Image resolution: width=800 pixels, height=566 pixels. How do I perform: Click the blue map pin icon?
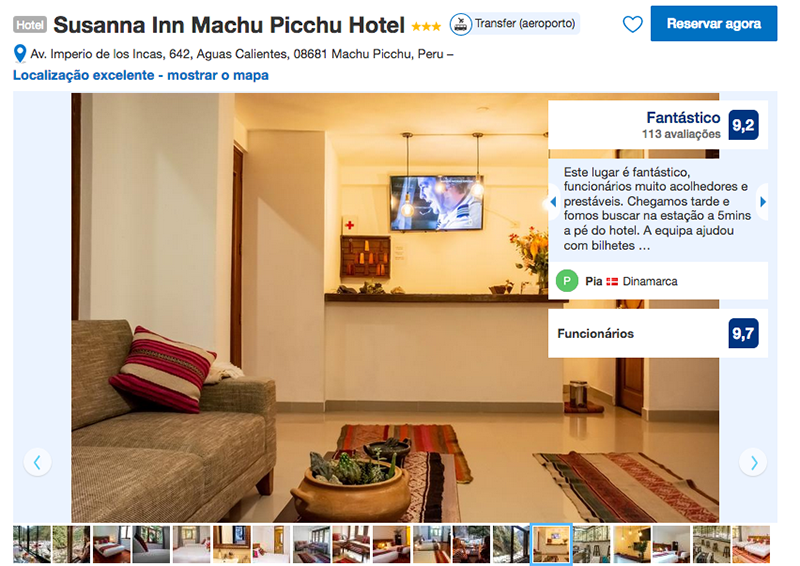[x=20, y=54]
